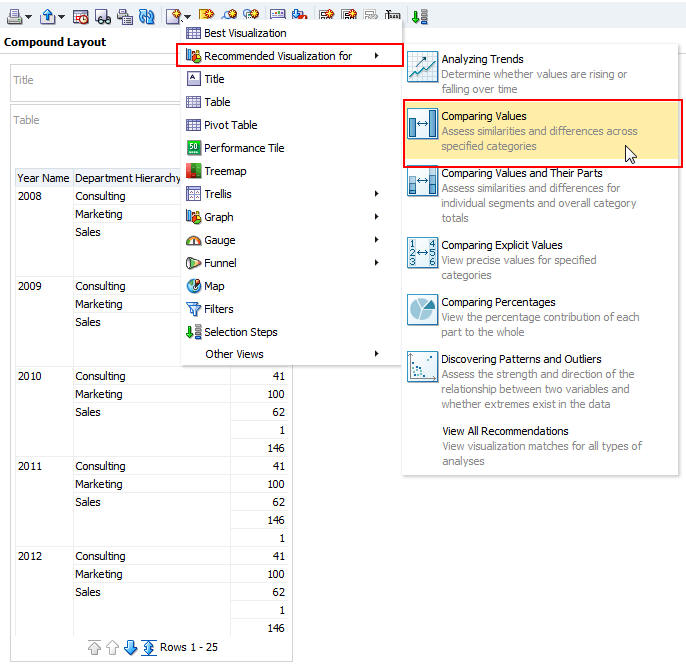Click the Print and export options icon
This screenshot has height=664, width=686.
click(125, 16)
